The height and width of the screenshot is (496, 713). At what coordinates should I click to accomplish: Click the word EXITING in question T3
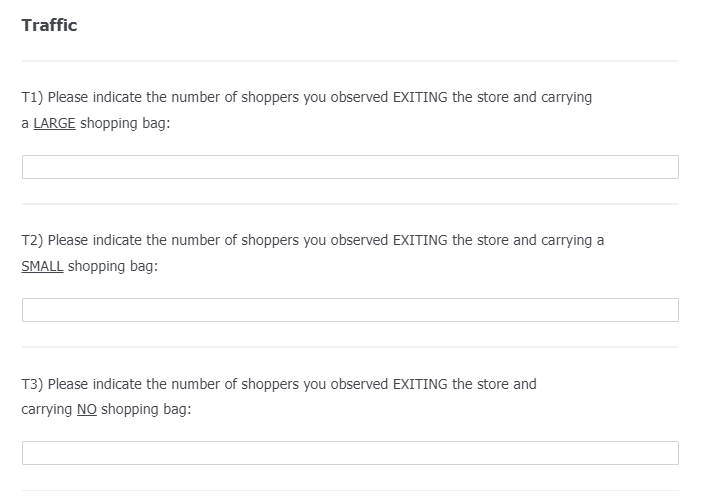(x=420, y=383)
